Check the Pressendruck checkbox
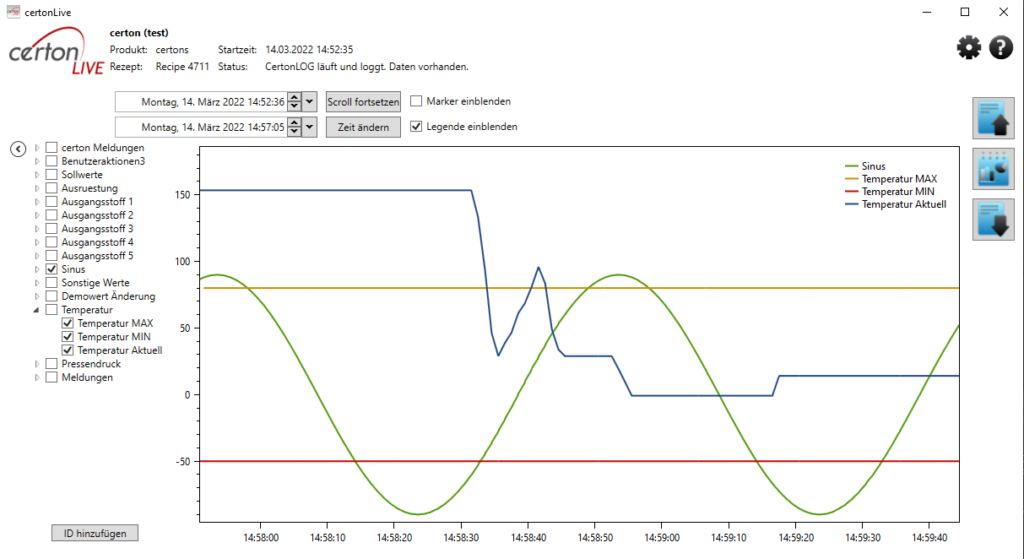1024x559 pixels. click(52, 364)
